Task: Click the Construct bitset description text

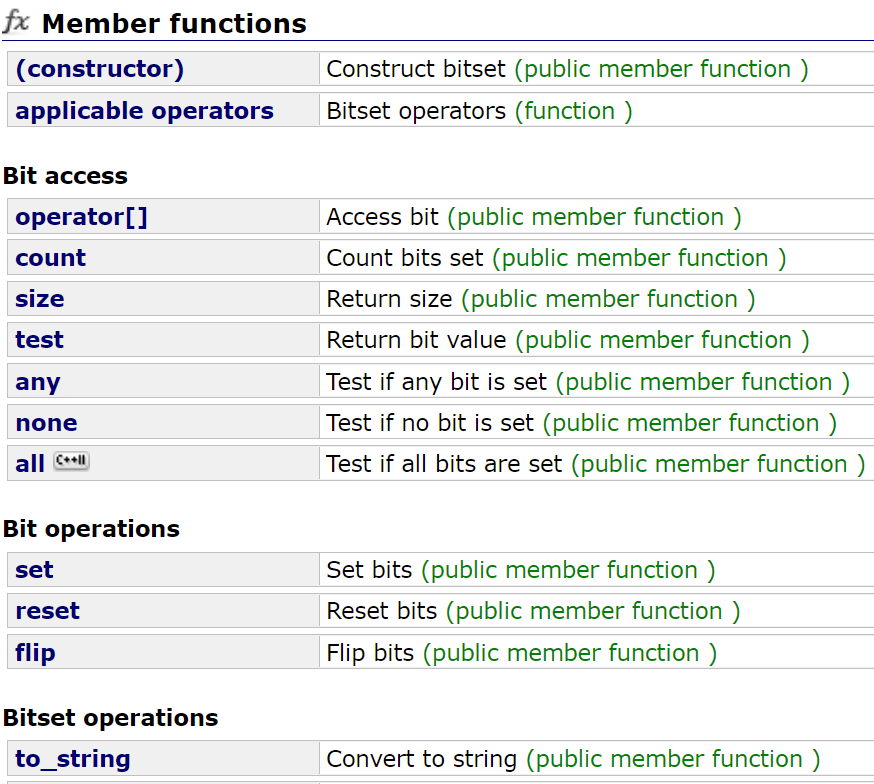Action: (419, 69)
